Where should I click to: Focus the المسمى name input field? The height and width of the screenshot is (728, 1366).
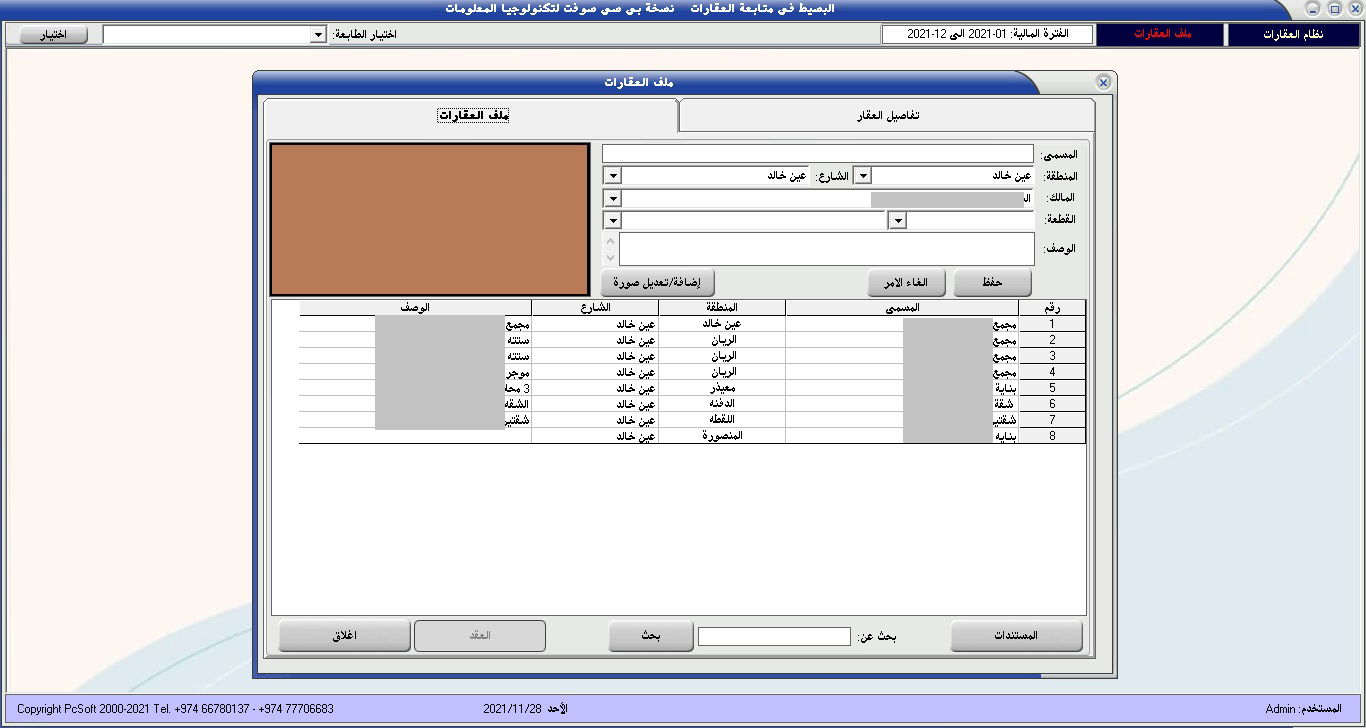pos(817,154)
